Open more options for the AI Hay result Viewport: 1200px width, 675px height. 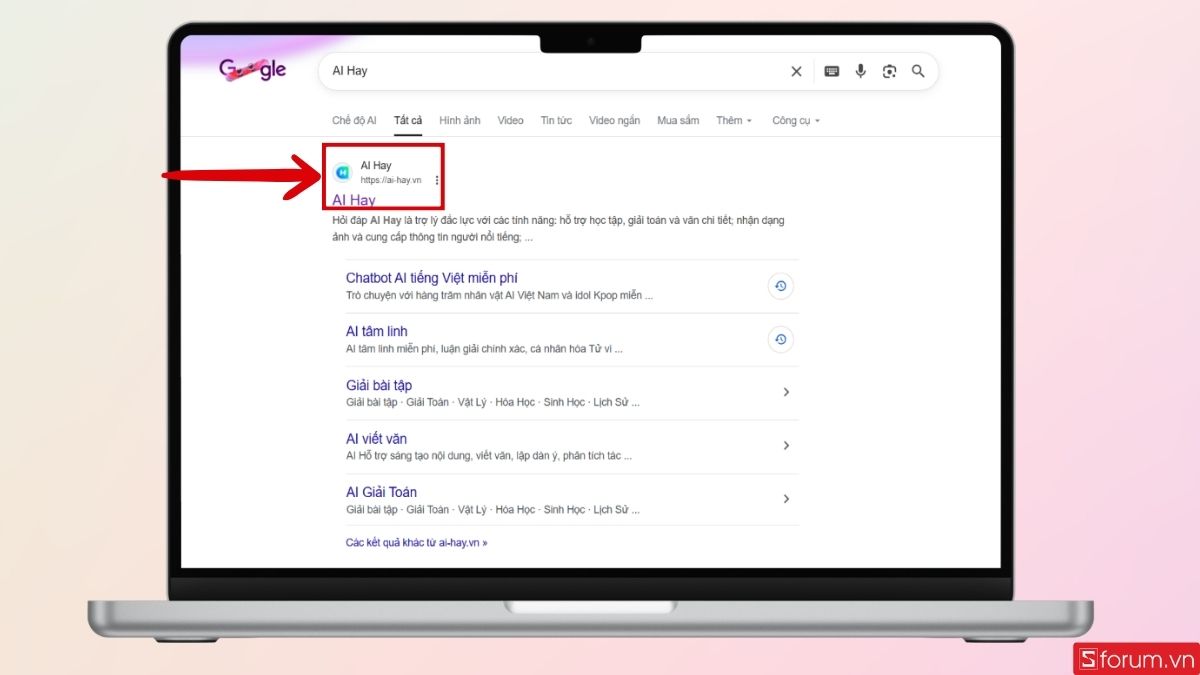click(436, 179)
